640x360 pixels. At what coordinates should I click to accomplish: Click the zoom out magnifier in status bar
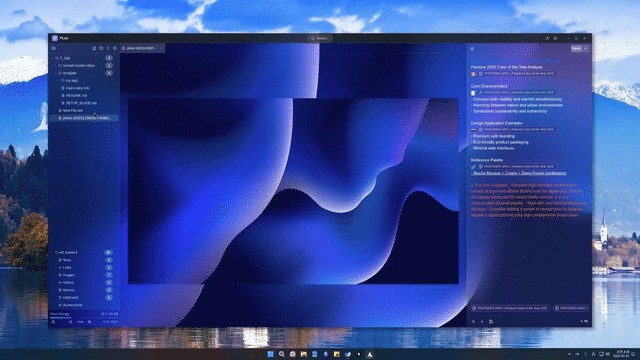point(71,322)
